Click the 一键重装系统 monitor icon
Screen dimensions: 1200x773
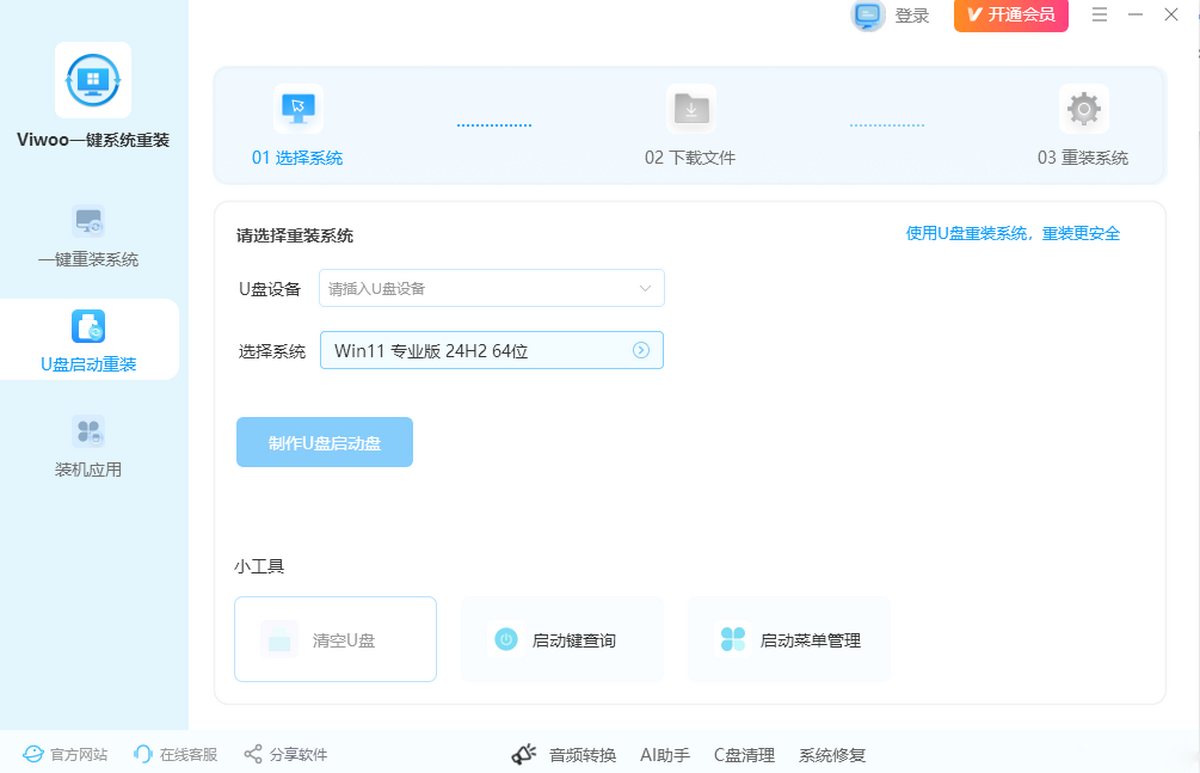tap(89, 221)
